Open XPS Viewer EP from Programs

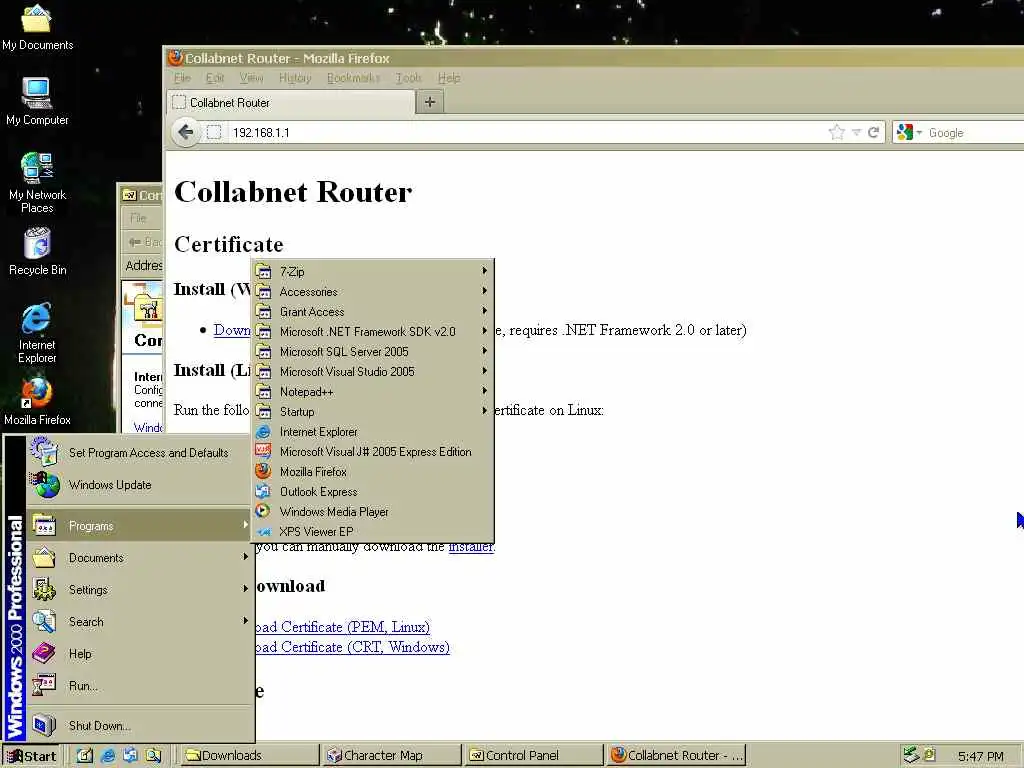coord(373,532)
